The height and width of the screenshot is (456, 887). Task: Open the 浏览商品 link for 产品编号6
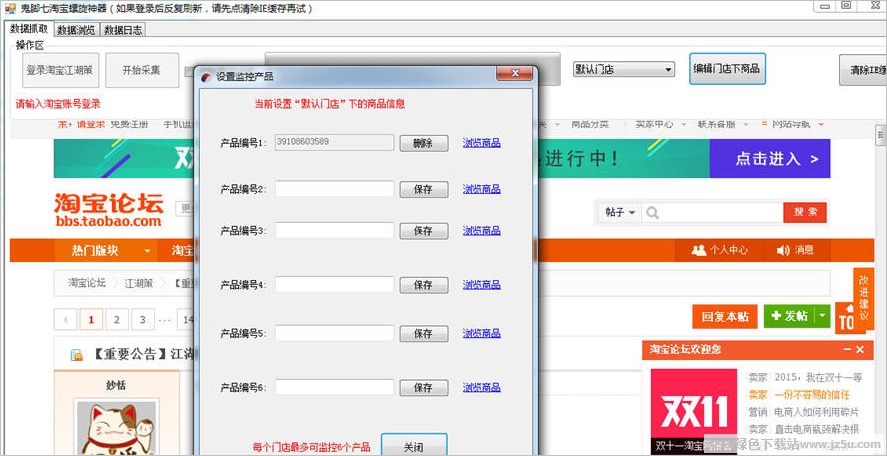481,388
